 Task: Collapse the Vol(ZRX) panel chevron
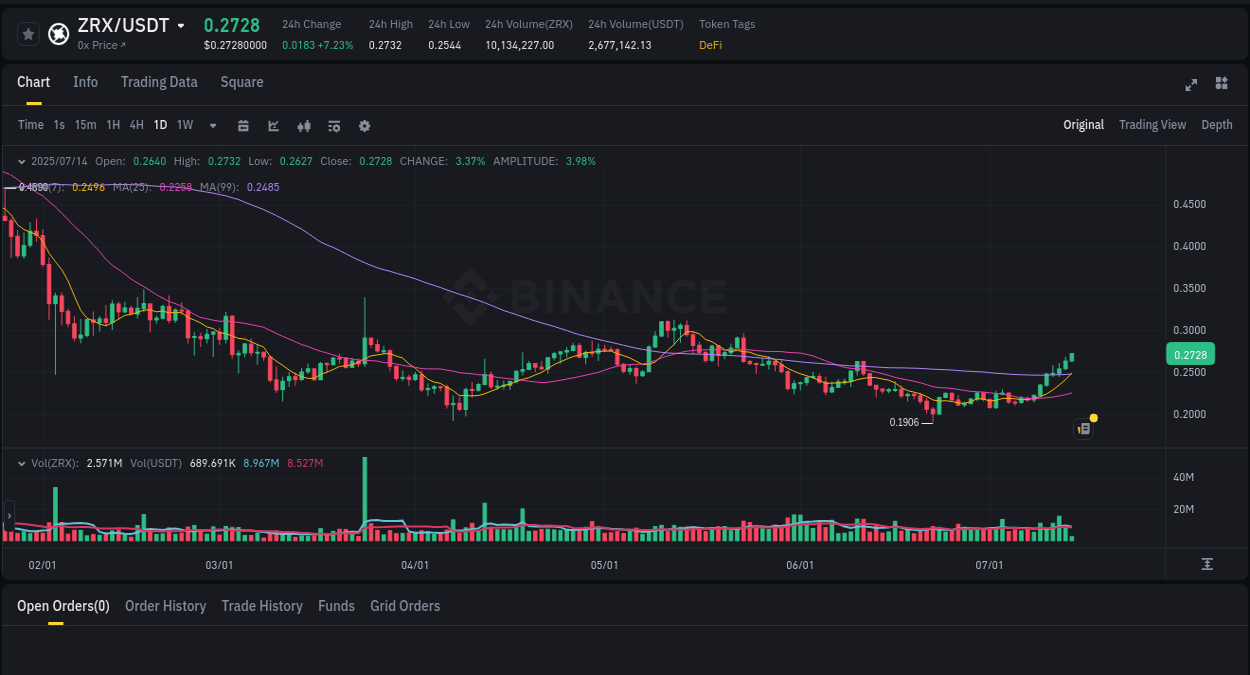21,462
